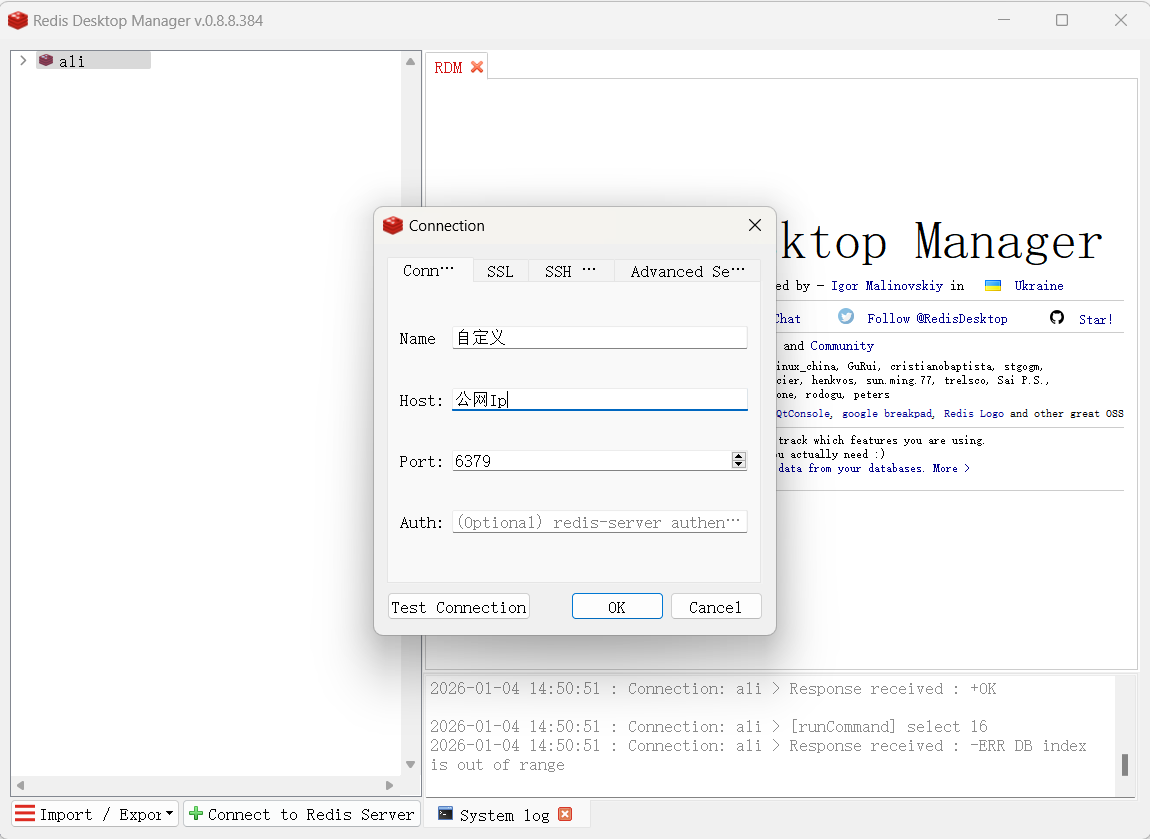Open the SSH tab in Connection dialog
The width and height of the screenshot is (1150, 839).
[x=570, y=271]
